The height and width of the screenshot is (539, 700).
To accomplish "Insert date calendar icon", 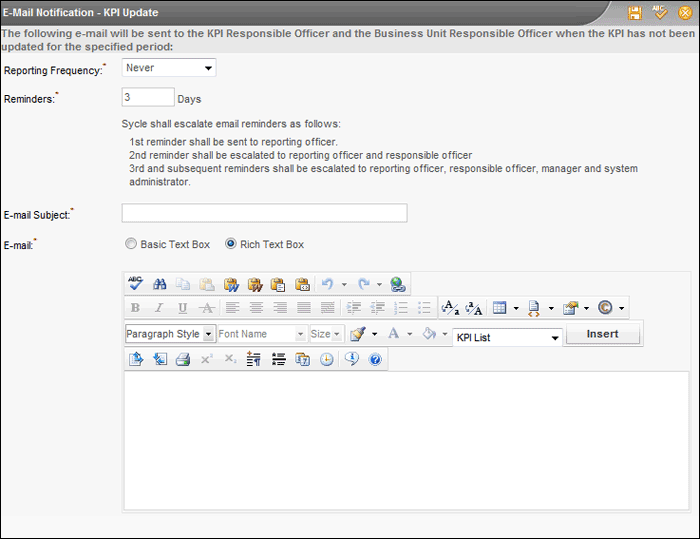I will pyautogui.click(x=302, y=359).
